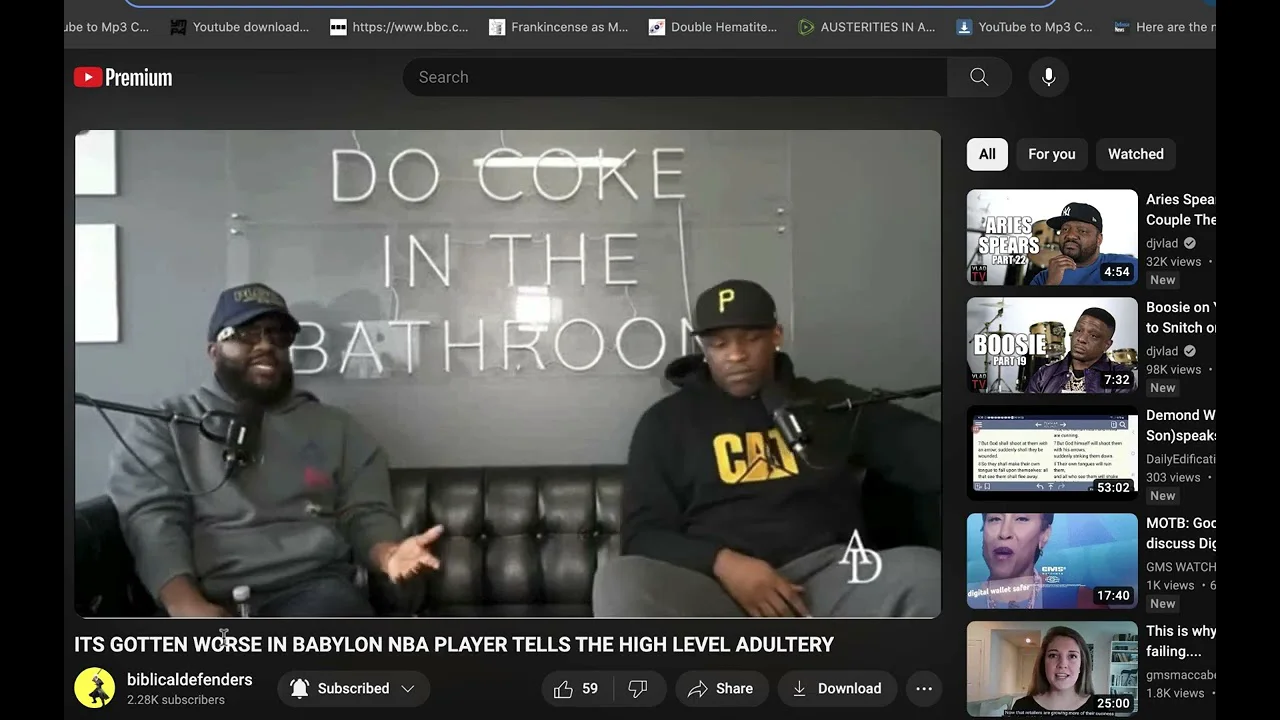This screenshot has width=1280, height=720.
Task: Click the DailyEdificati channel name
Action: coord(1181,459)
